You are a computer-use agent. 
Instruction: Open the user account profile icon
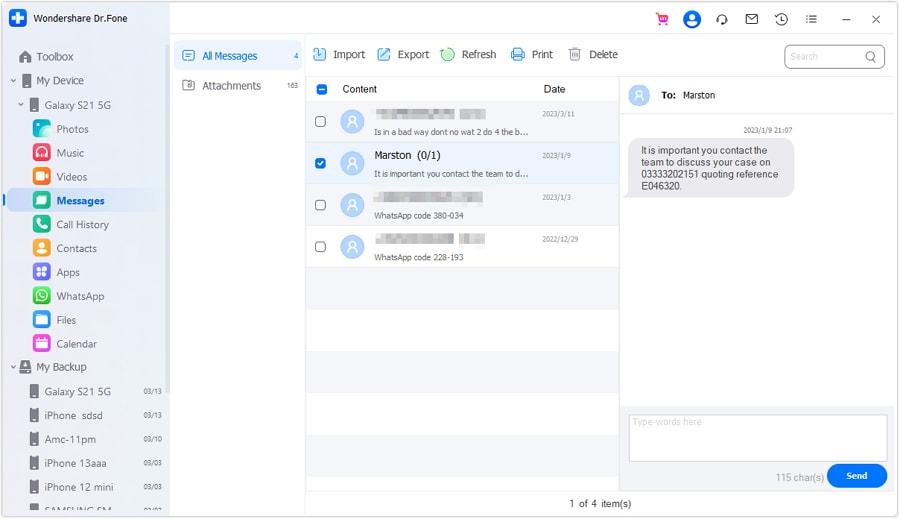point(692,20)
